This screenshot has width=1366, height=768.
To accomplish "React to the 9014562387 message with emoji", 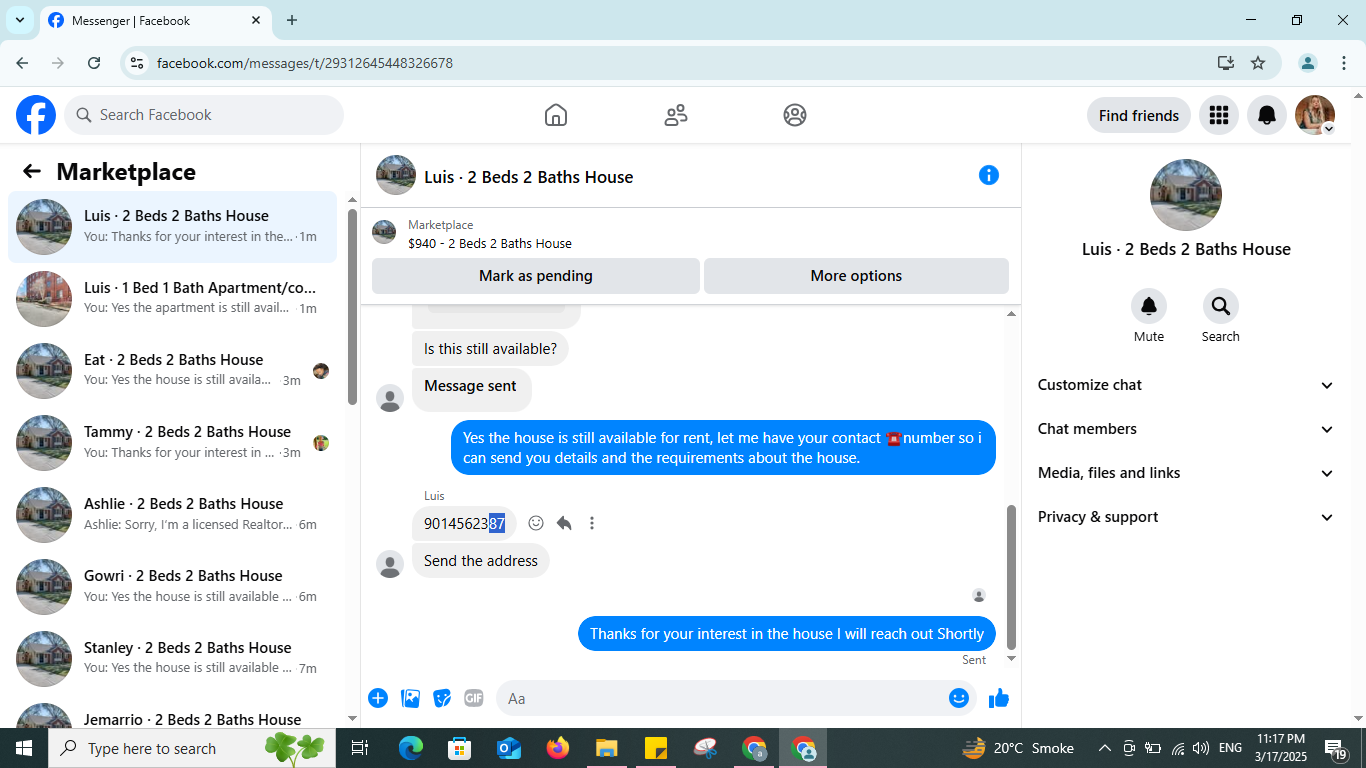I will (536, 523).
